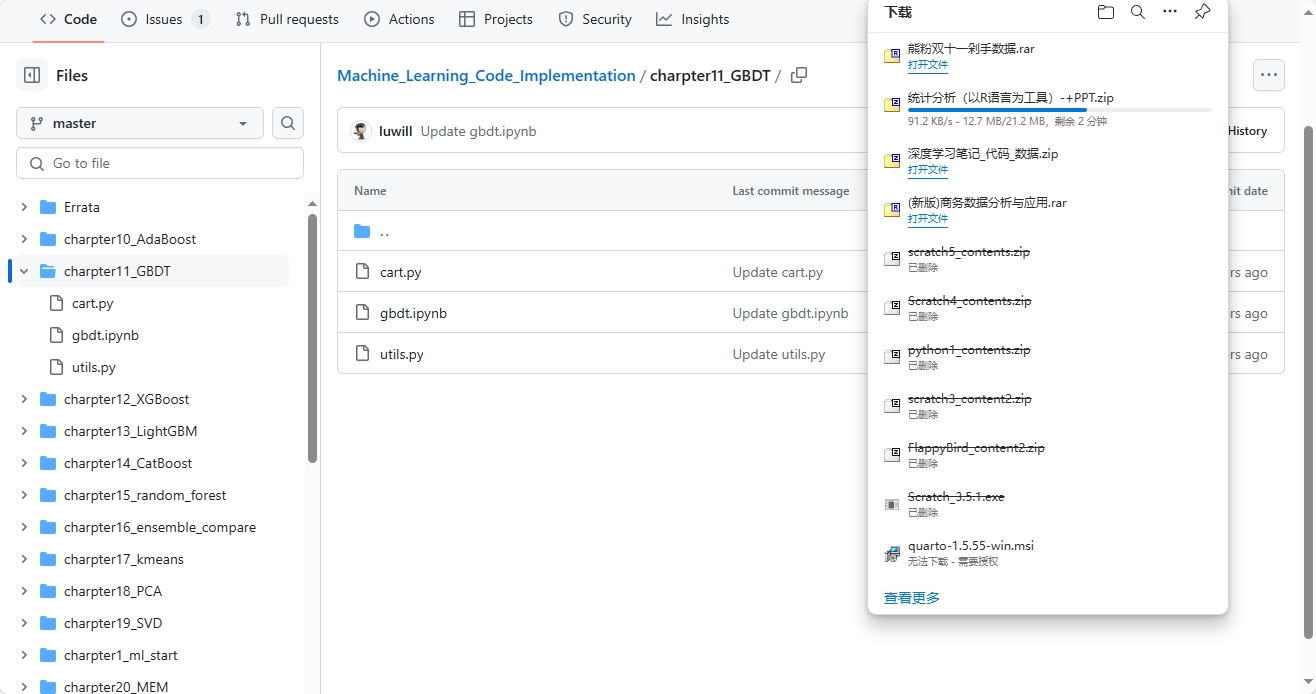Search downloads with magnifier icon
The width and height of the screenshot is (1316, 694).
click(x=1138, y=12)
